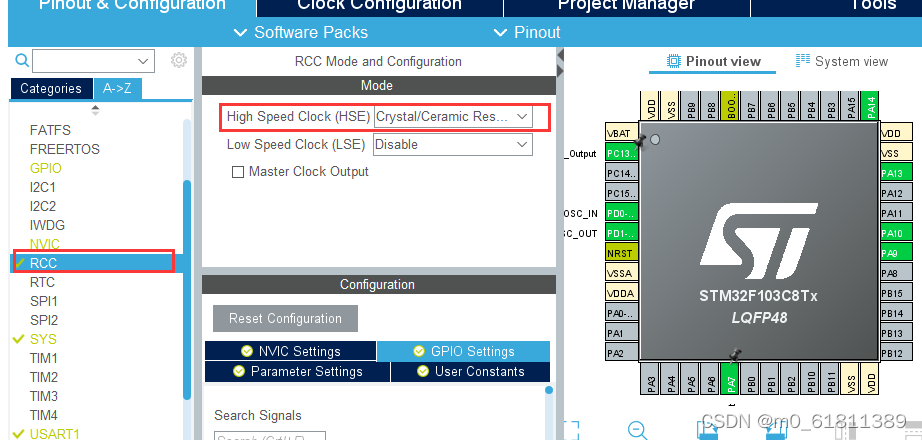922x440 pixels.
Task: Click pin PA10 on the chip
Action: 896,234
